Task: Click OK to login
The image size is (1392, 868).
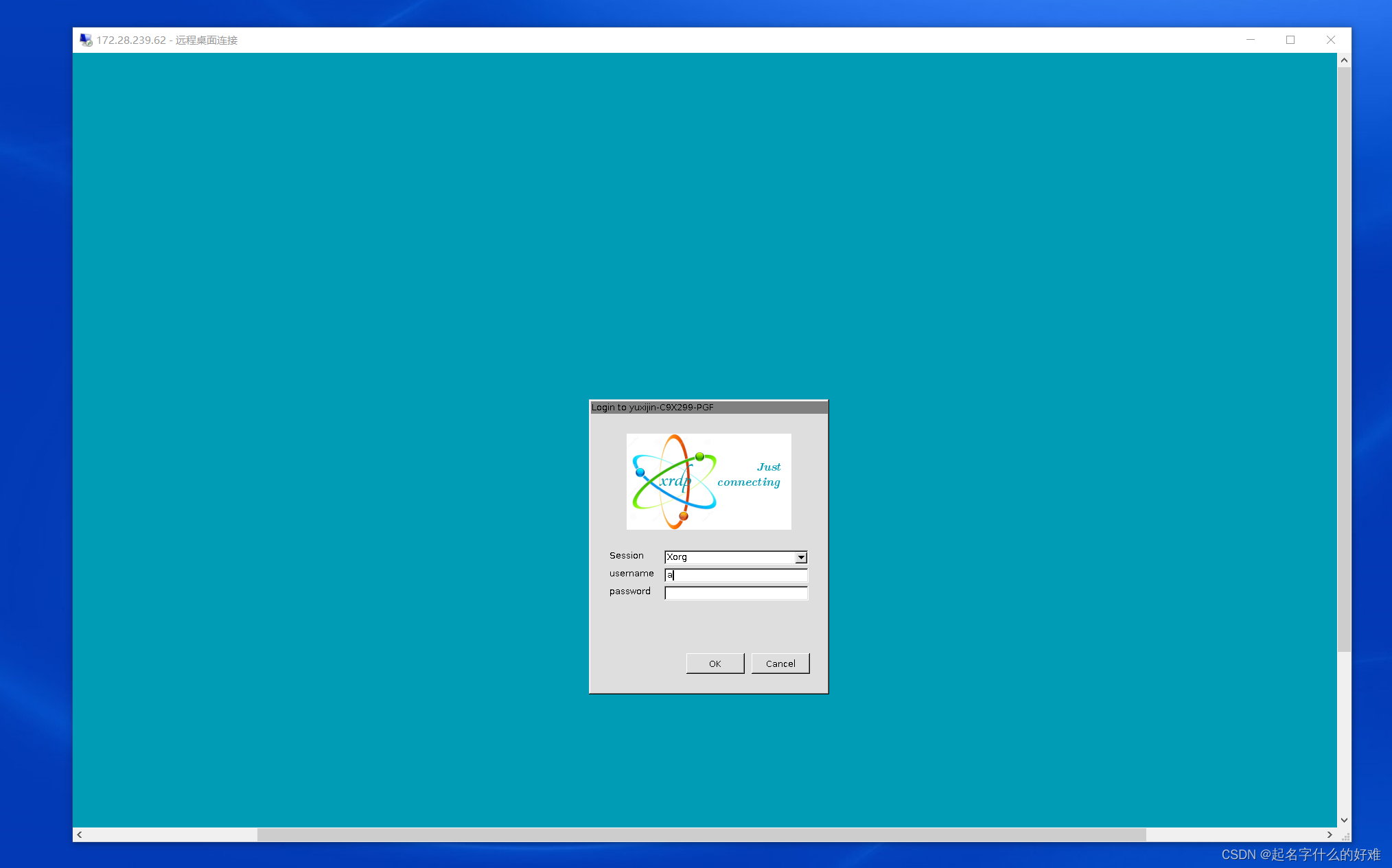Action: click(x=714, y=663)
